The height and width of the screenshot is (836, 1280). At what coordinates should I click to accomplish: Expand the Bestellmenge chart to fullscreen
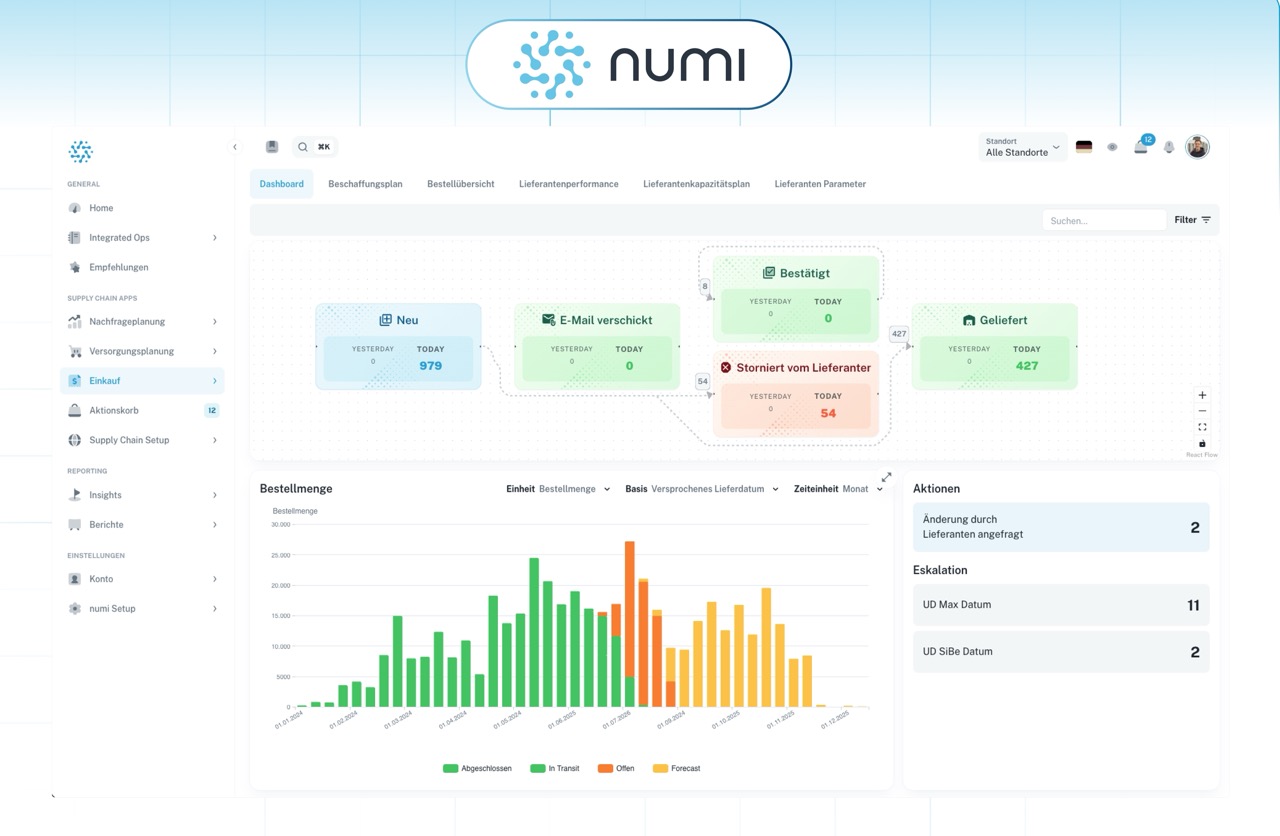[886, 477]
